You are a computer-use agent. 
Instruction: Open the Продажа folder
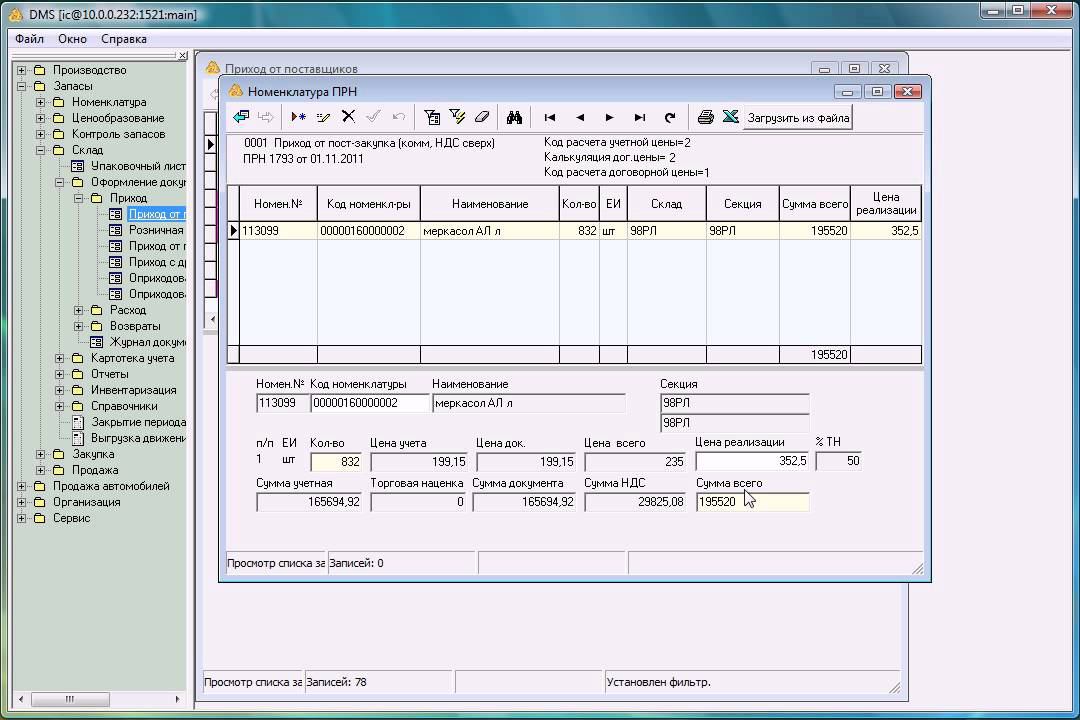pyautogui.click(x=95, y=470)
